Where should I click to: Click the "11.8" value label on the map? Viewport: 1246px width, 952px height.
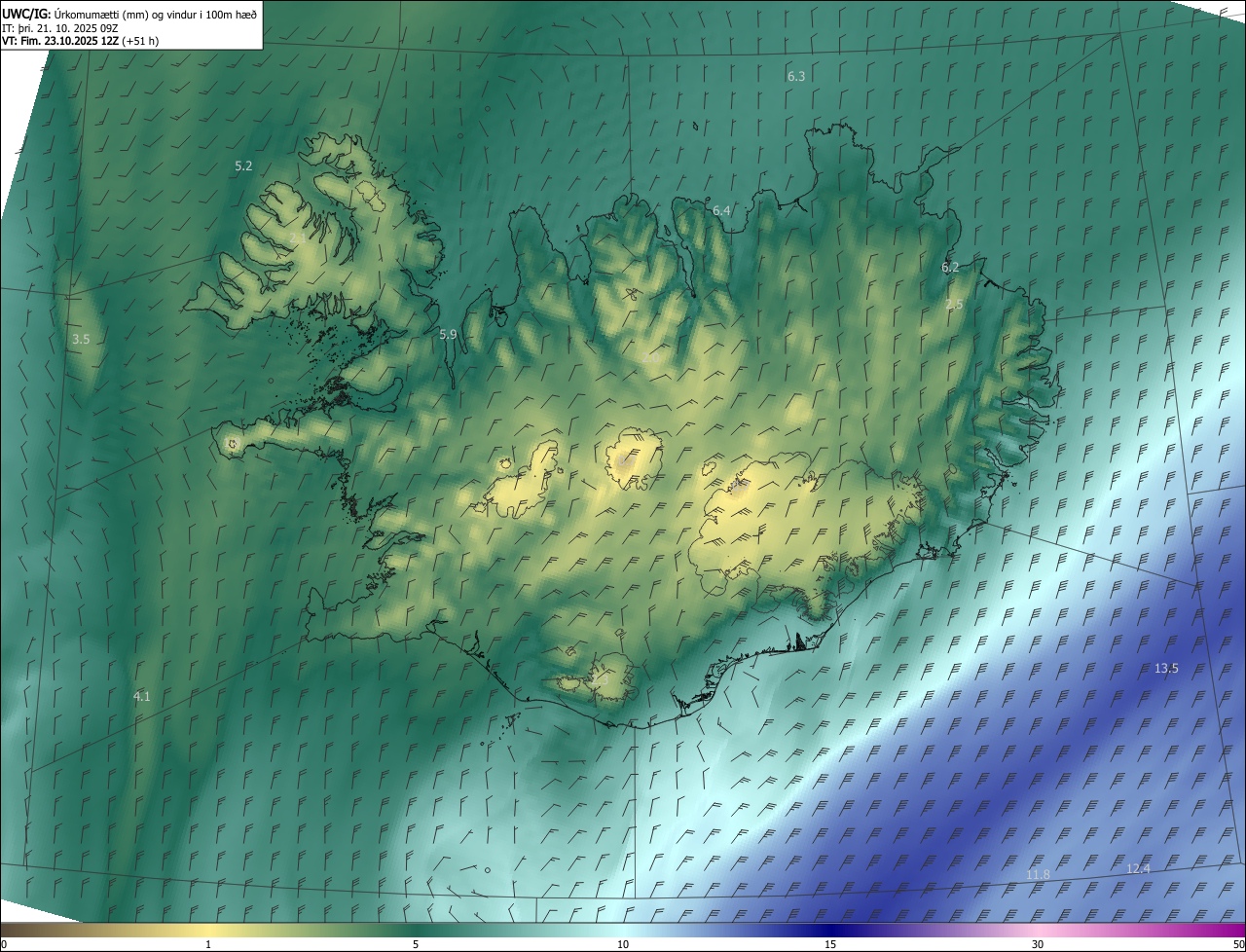[1039, 875]
